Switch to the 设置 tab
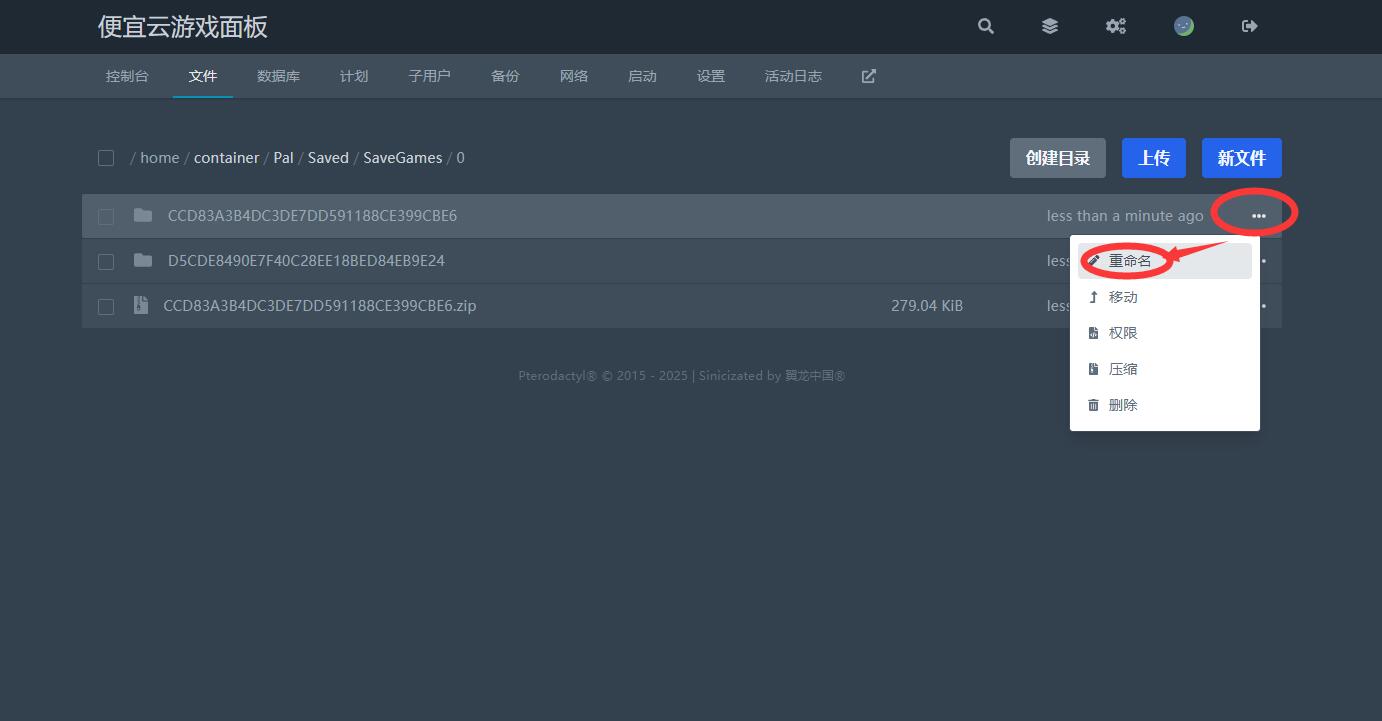Image resolution: width=1382 pixels, height=721 pixels. (711, 76)
